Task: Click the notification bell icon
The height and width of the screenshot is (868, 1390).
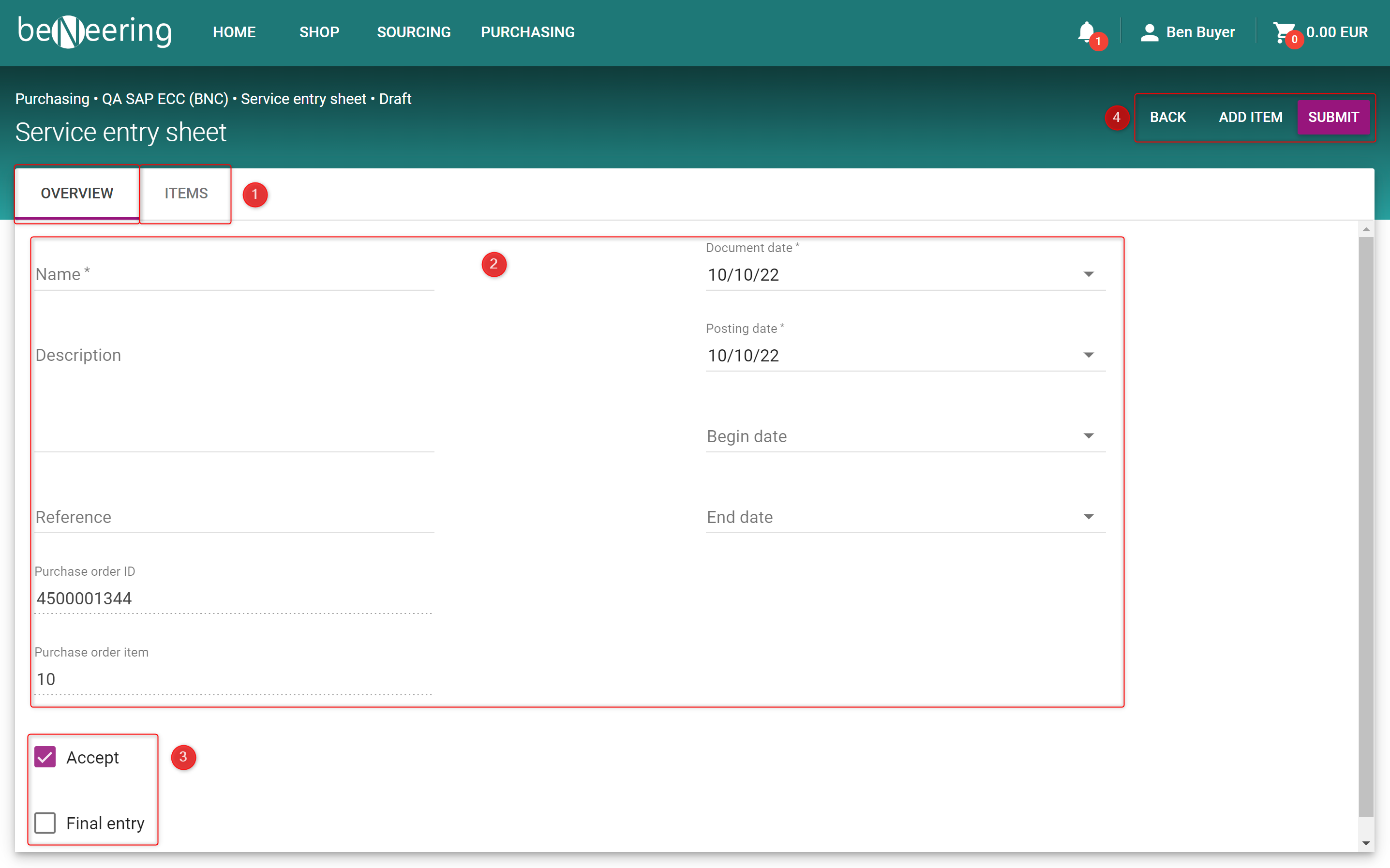Action: click(1085, 32)
